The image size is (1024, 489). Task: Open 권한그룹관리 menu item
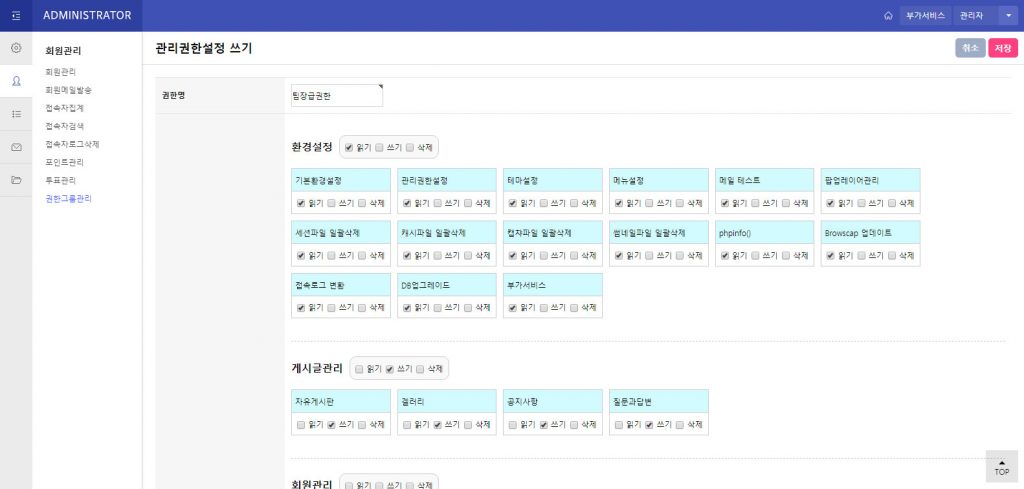[x=69, y=198]
